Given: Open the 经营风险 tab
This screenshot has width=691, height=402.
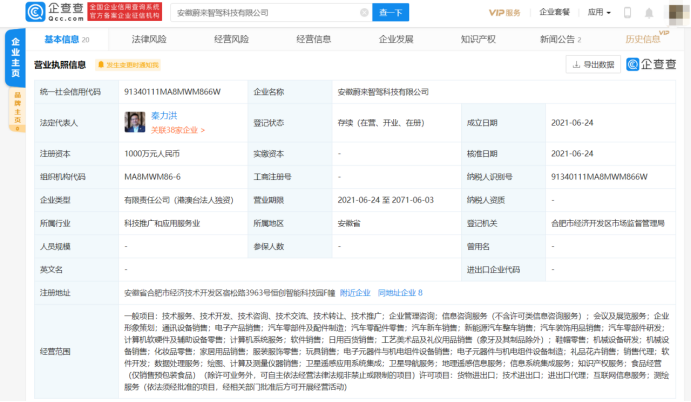Looking at the screenshot, I should point(232,39).
